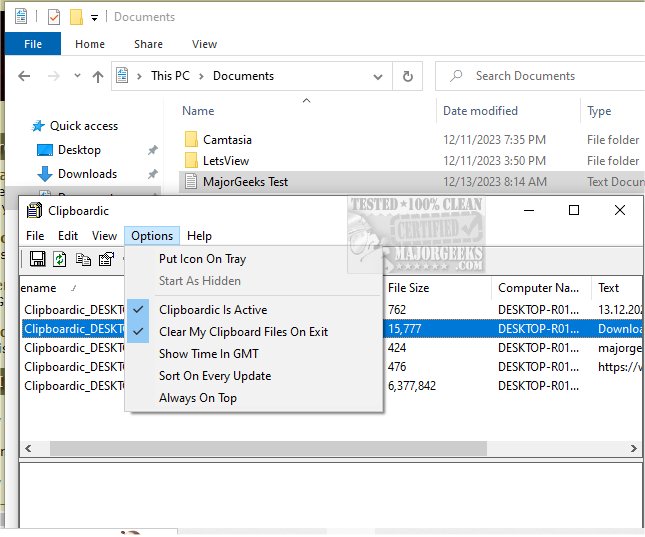The height and width of the screenshot is (537, 645).
Task: Click the horizontal scrollbar thumb in Clipboardic
Action: [268, 448]
